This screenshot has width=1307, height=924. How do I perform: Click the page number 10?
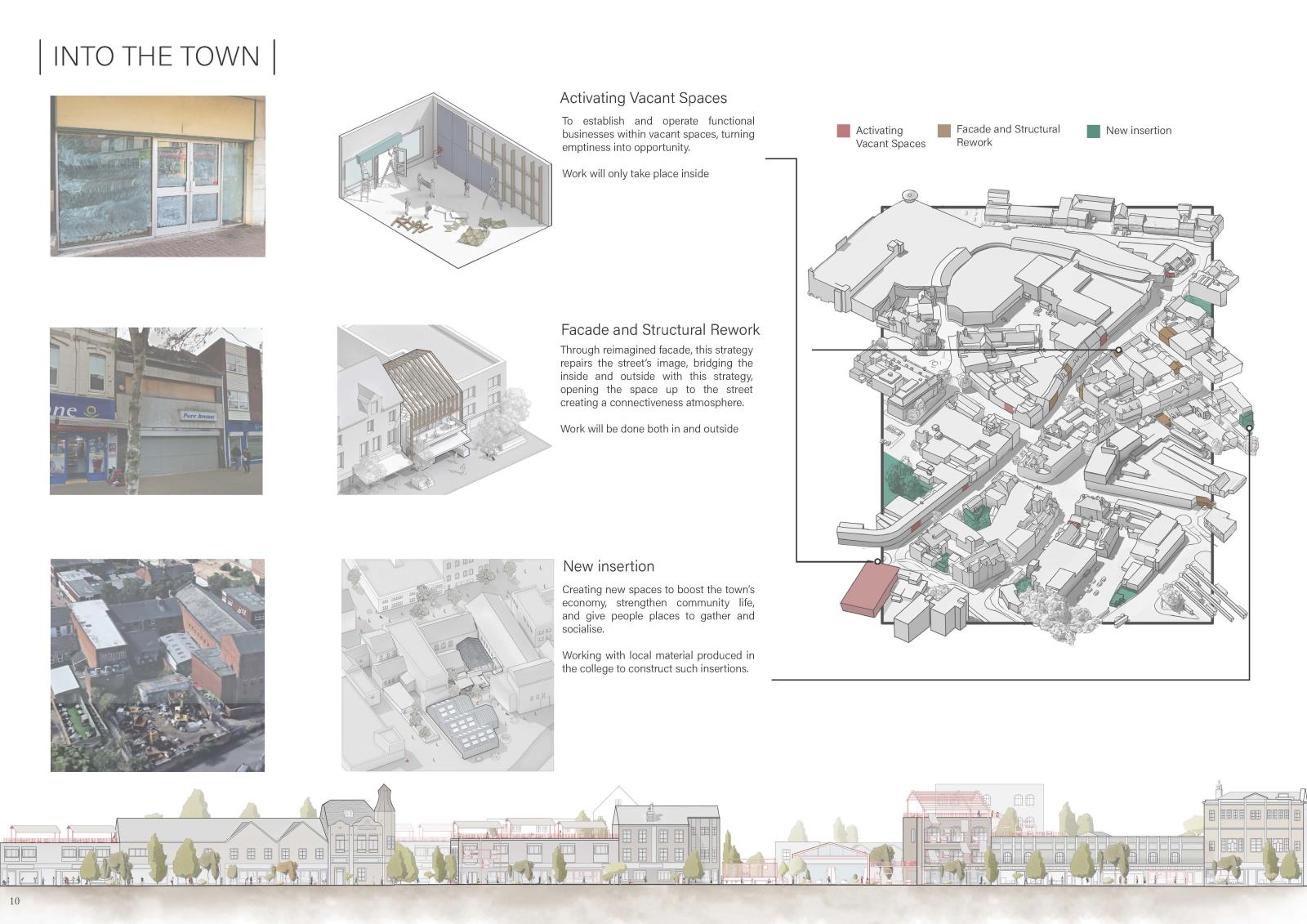15,900
